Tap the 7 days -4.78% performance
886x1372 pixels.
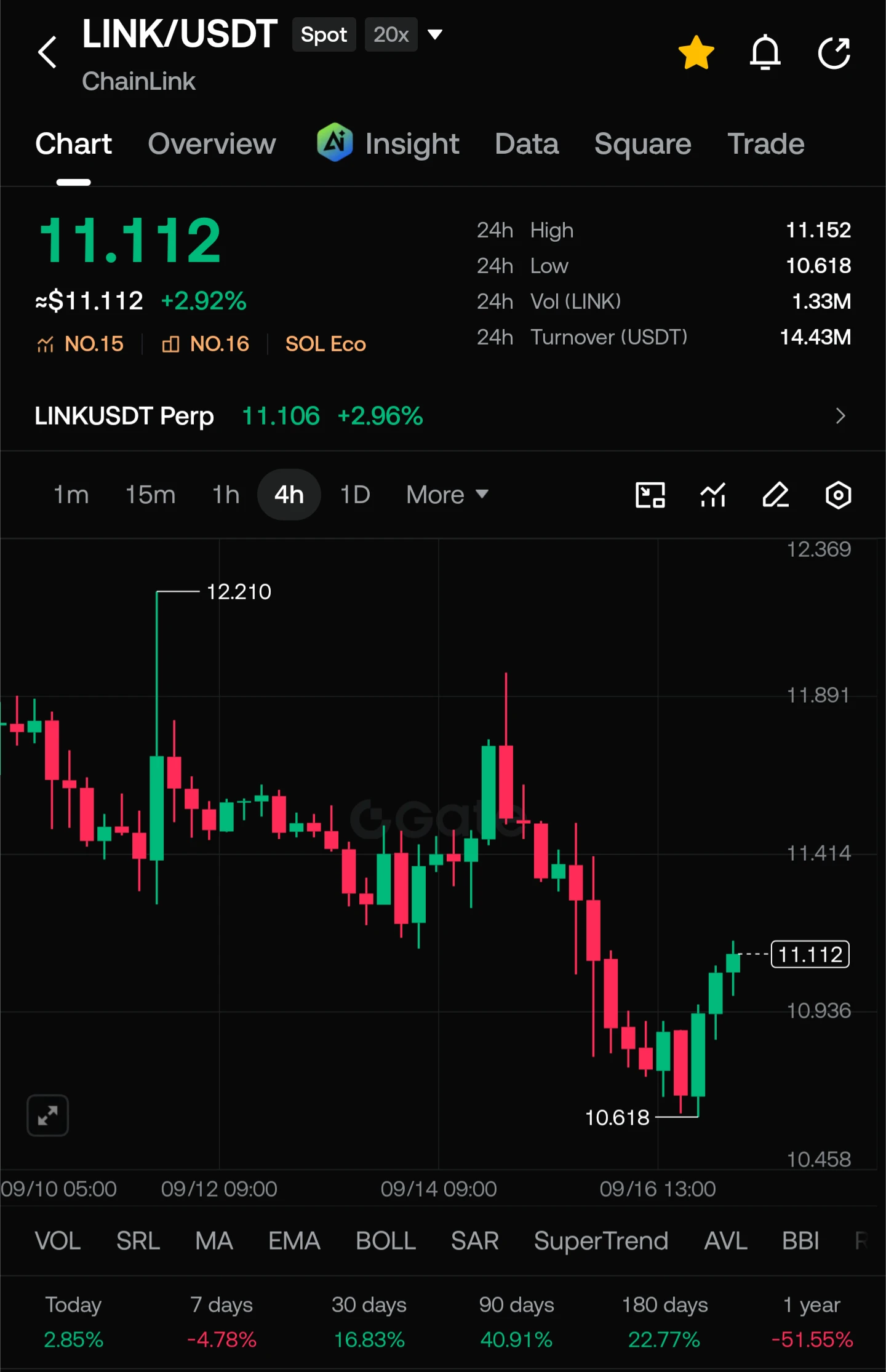(x=221, y=1322)
